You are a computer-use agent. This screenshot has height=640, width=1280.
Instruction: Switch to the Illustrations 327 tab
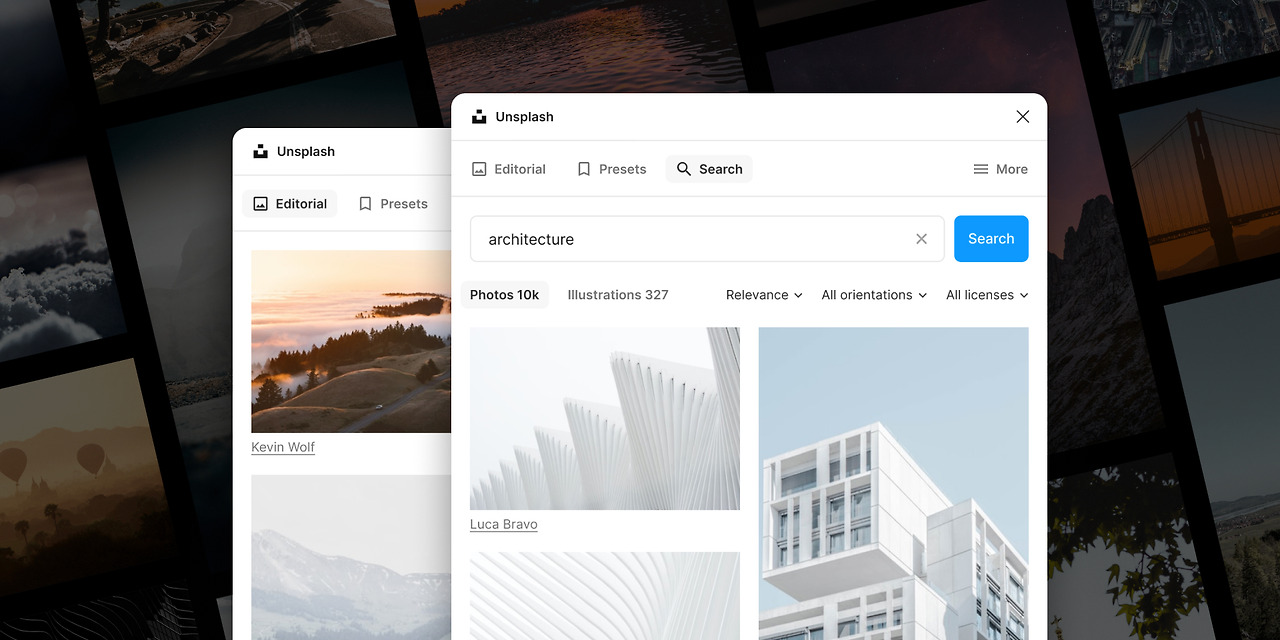pyautogui.click(x=618, y=295)
